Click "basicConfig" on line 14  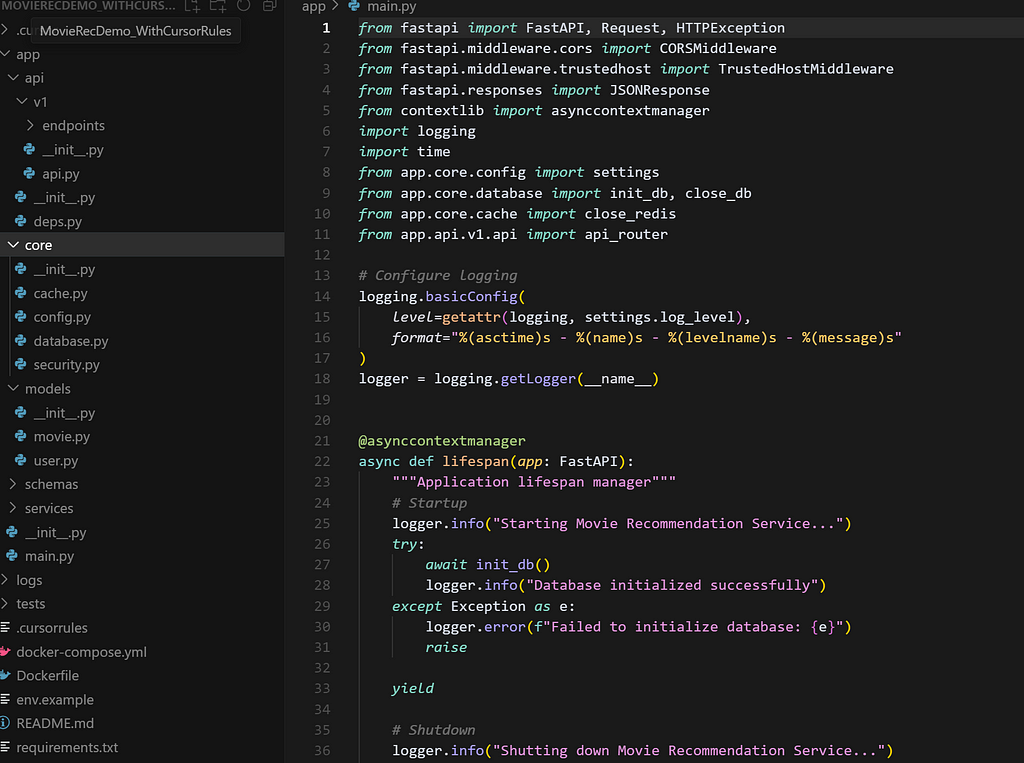(x=471, y=297)
